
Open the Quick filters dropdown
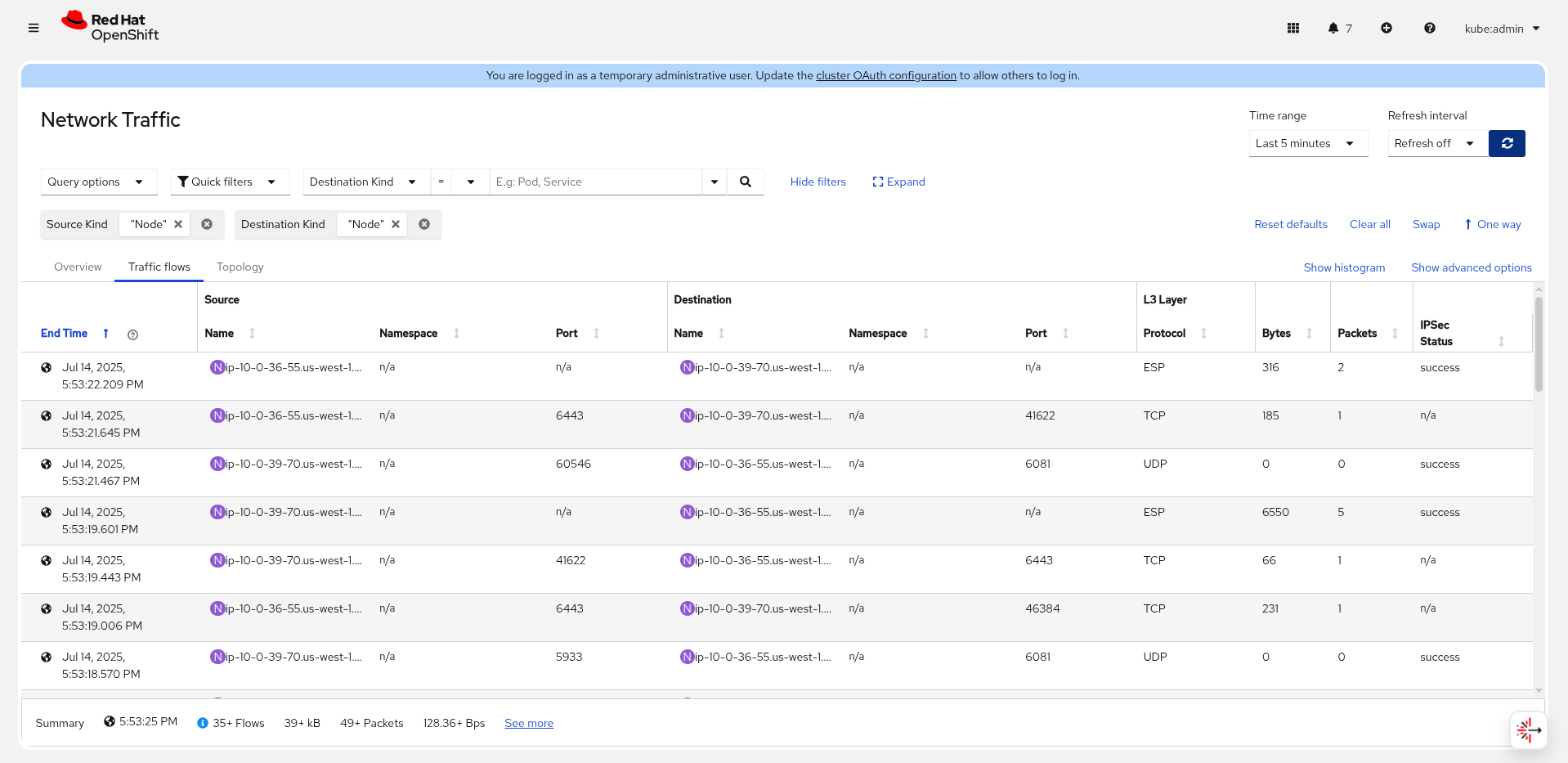(230, 182)
